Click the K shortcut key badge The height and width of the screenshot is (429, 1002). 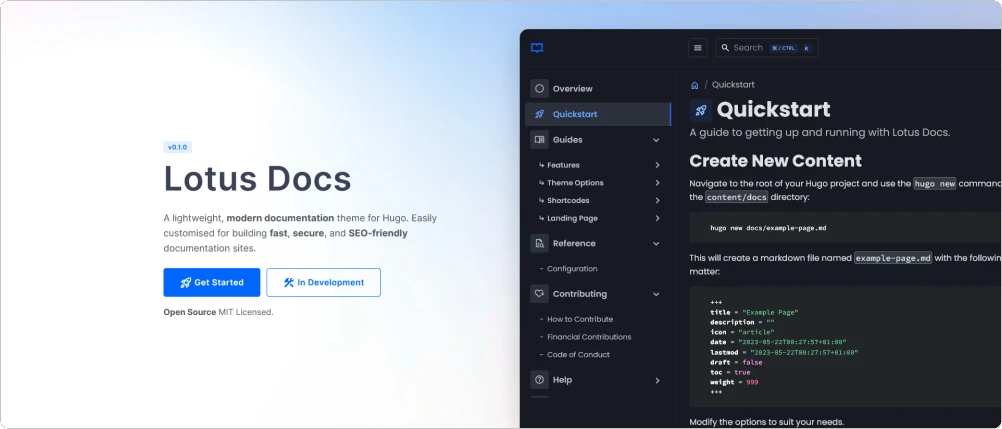pos(806,48)
